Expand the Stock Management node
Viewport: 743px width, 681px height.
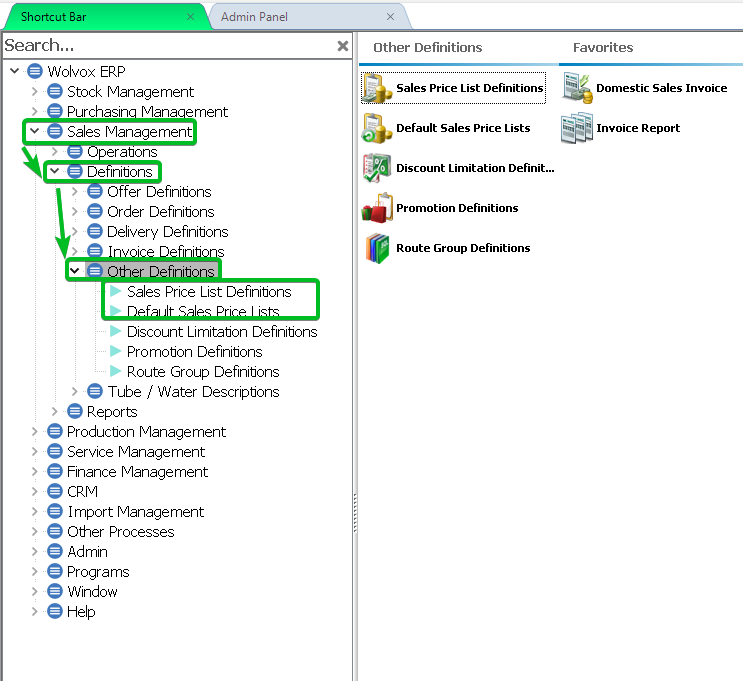[x=35, y=91]
